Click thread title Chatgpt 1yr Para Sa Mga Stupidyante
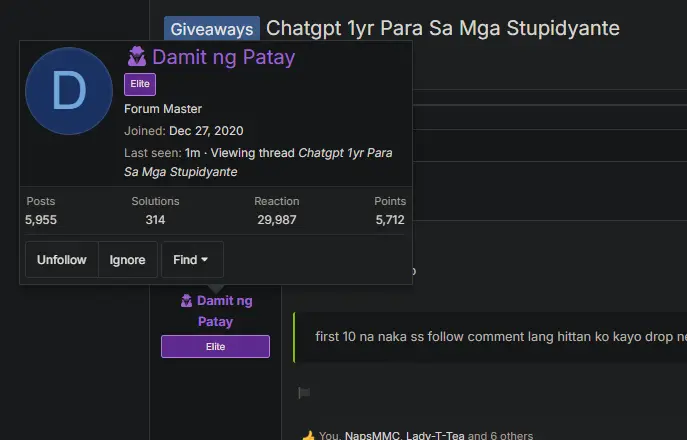Image resolution: width=687 pixels, height=440 pixels. pos(443,28)
